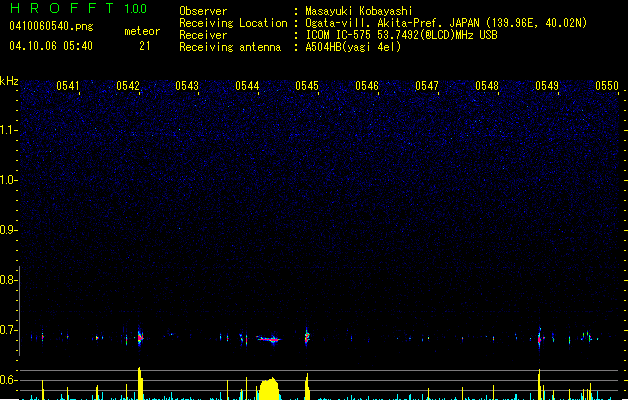Viewport: 629px width, 400px height.
Task: Click the 0.6 kHz axis label
Action: coord(8,380)
